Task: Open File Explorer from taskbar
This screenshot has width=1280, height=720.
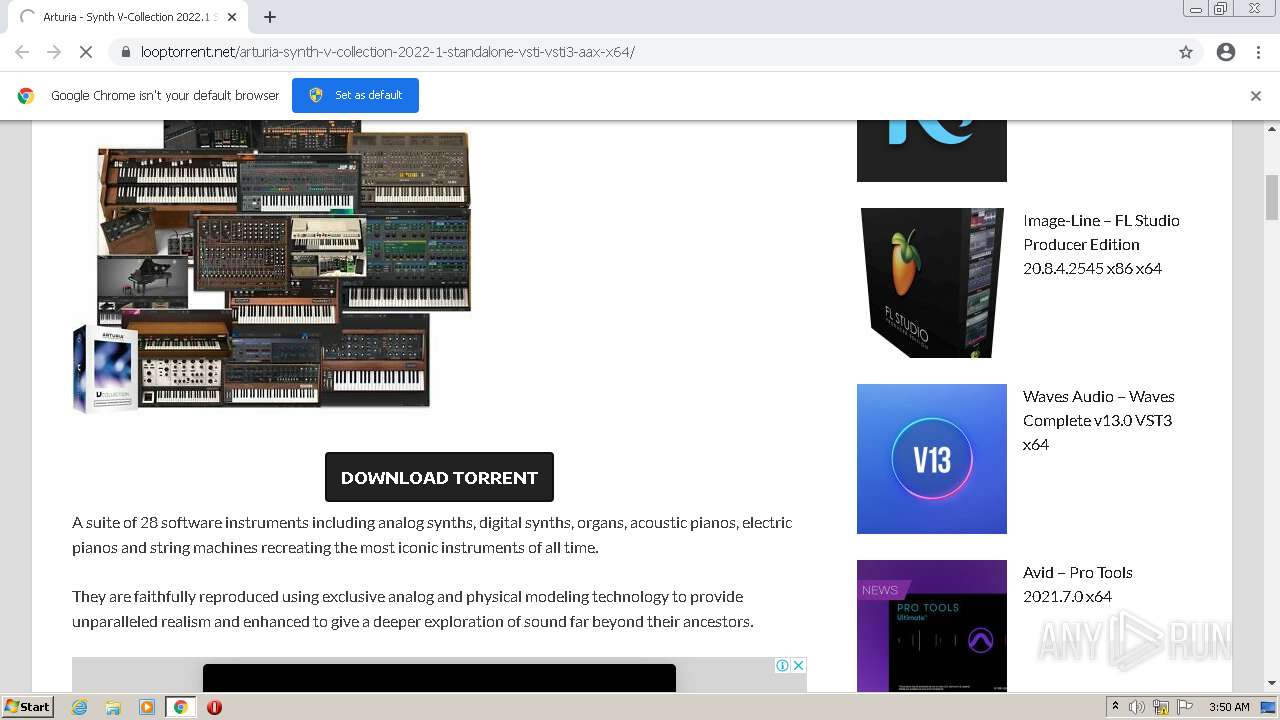Action: 113,707
